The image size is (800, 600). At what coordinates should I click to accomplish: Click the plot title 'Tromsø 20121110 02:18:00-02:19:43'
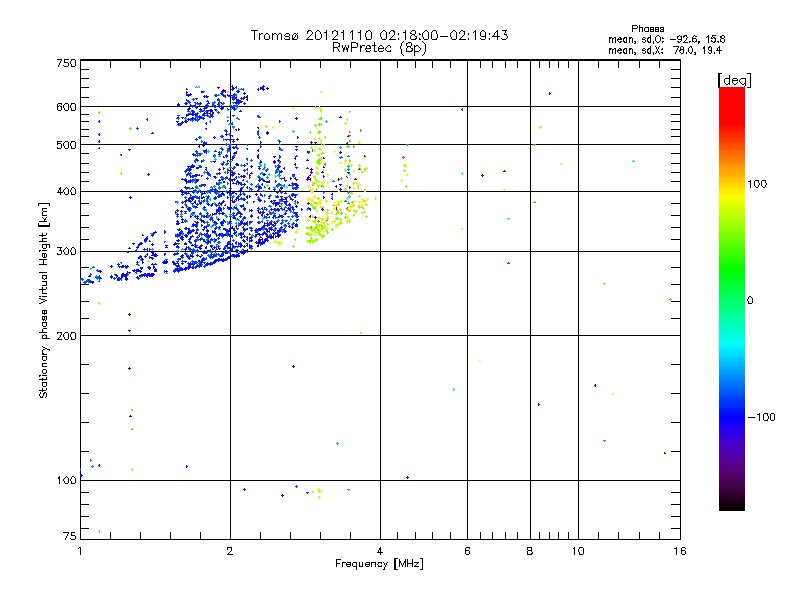(379, 35)
